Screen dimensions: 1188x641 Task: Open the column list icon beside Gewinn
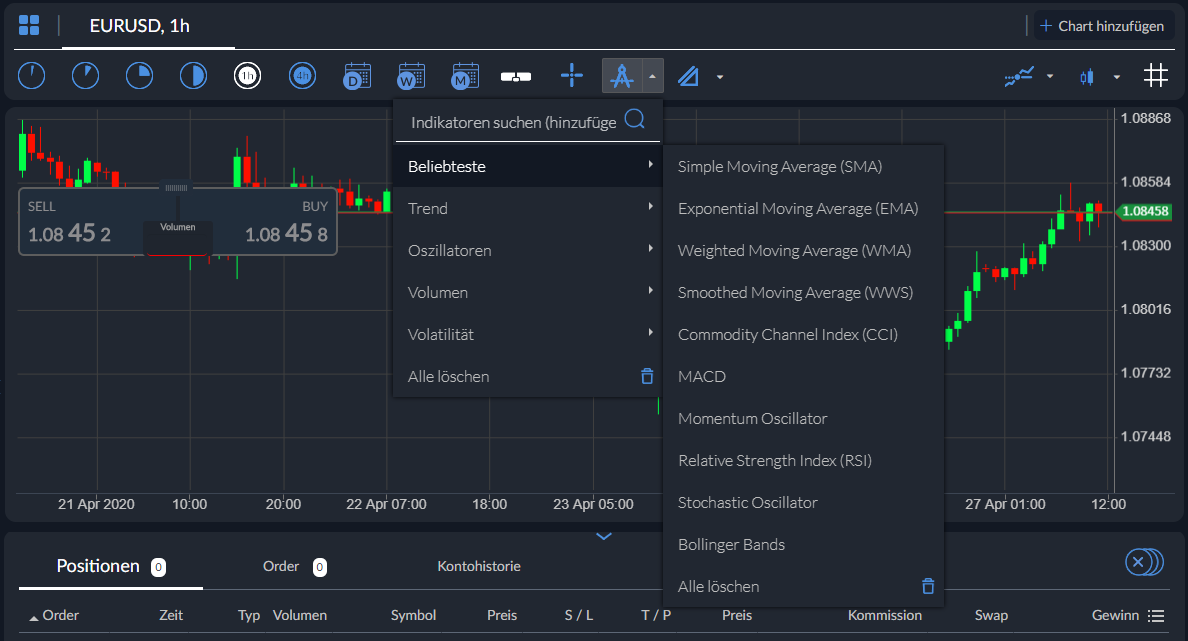tap(1156, 615)
